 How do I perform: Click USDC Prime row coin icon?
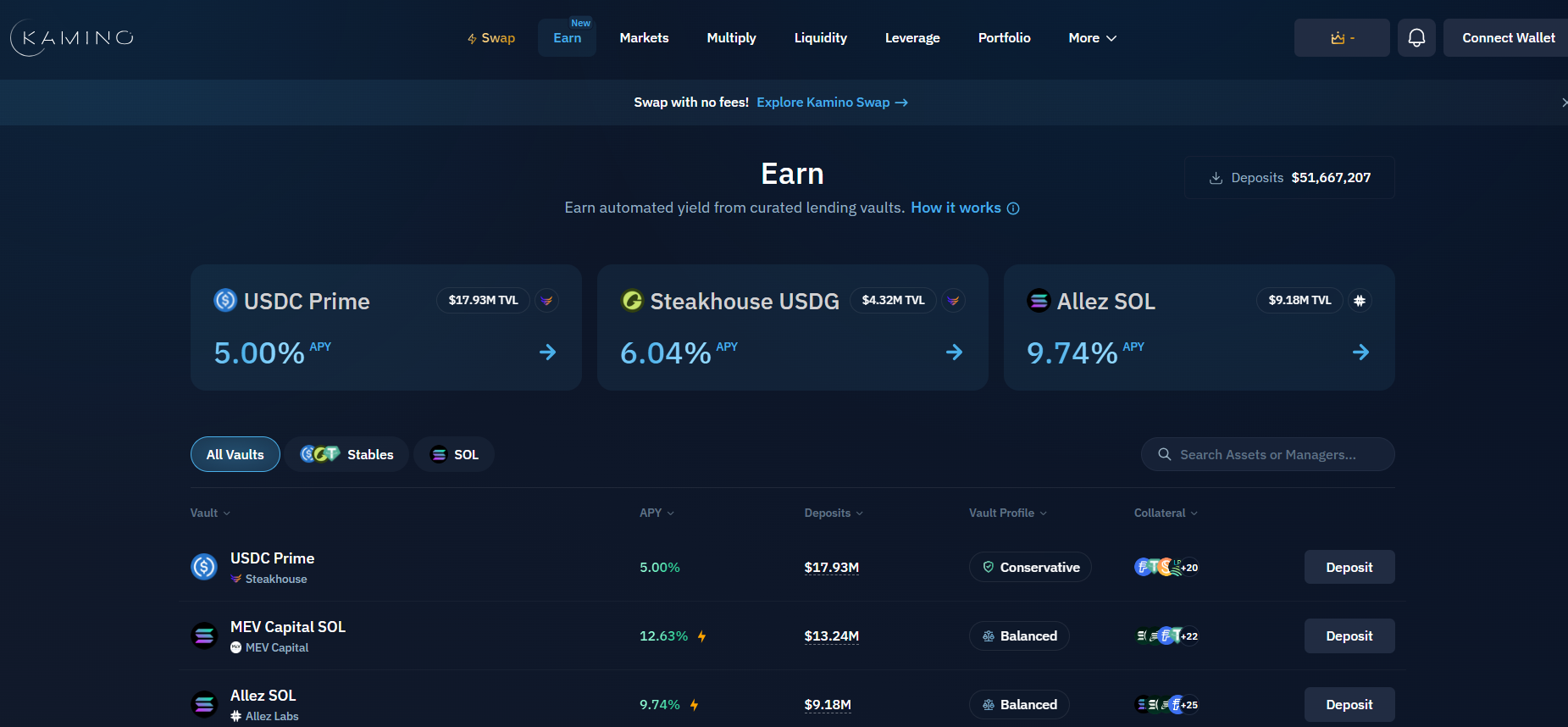204,567
